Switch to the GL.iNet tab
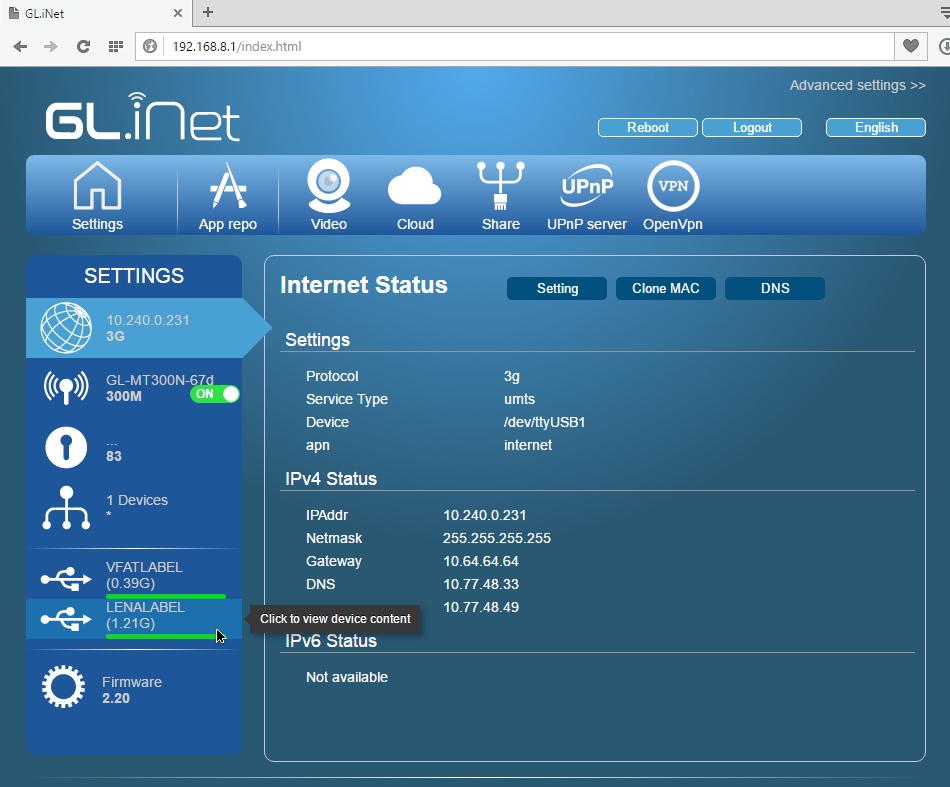This screenshot has width=950, height=787. [x=96, y=13]
